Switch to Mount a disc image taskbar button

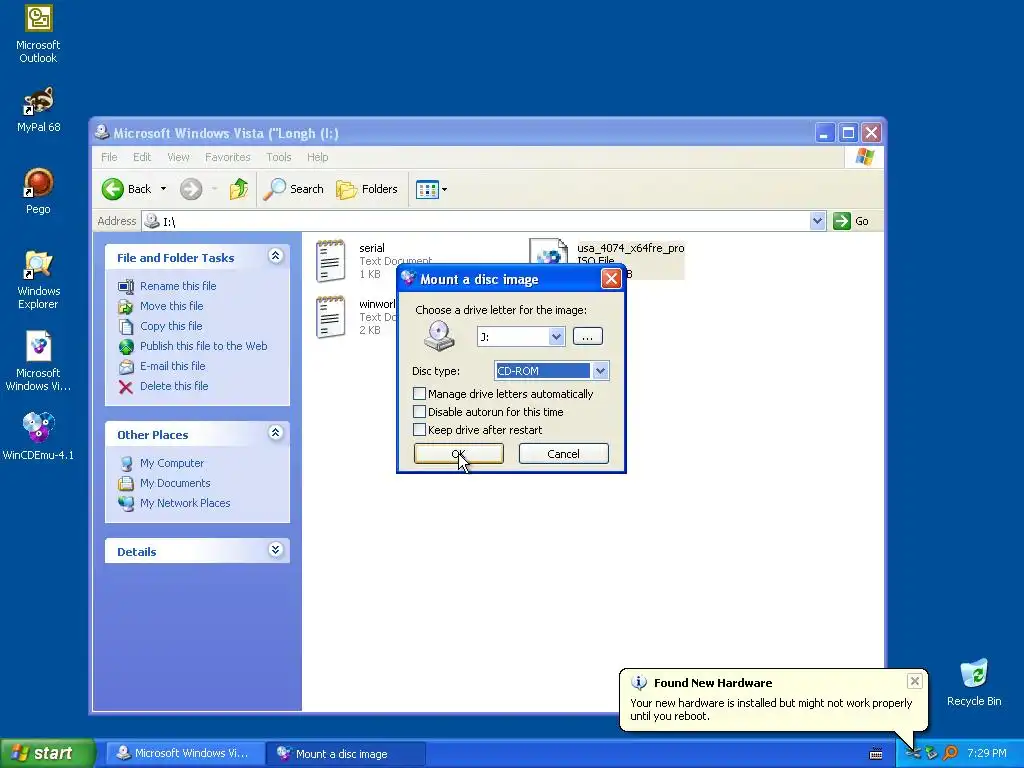click(x=345, y=754)
